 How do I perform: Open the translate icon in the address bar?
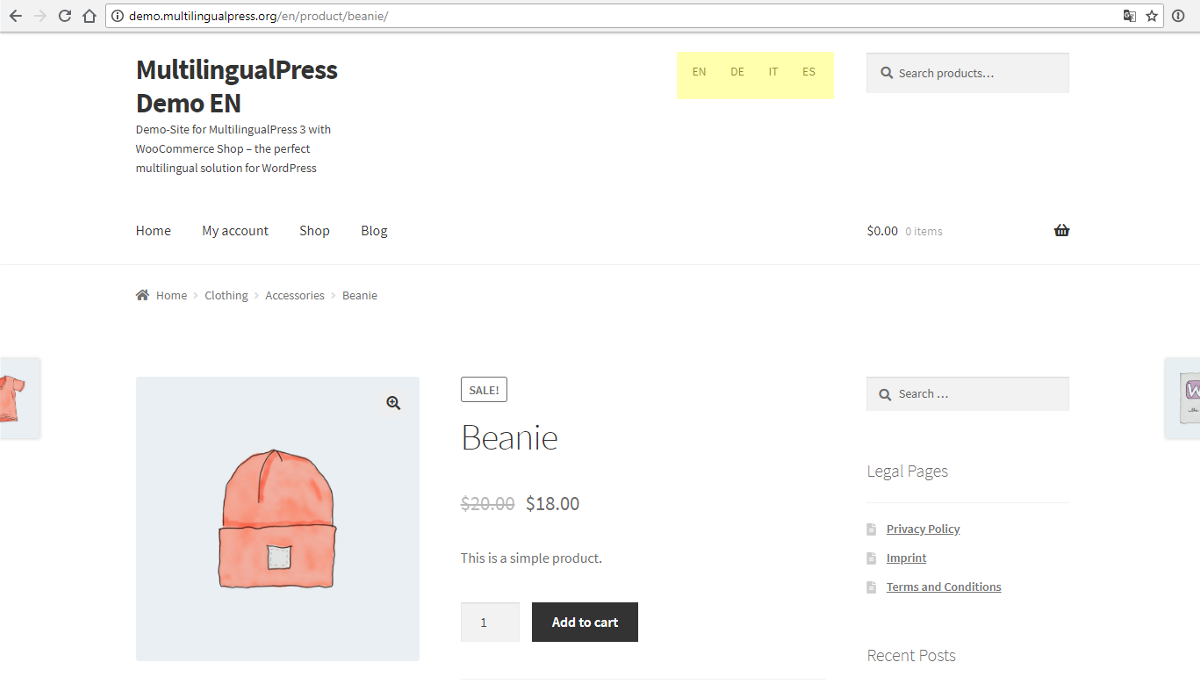(1129, 16)
